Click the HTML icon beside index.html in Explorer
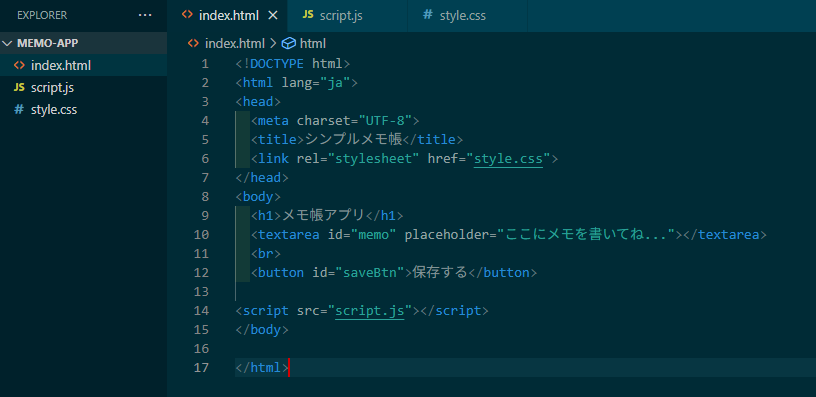The image size is (816, 397). [x=19, y=66]
